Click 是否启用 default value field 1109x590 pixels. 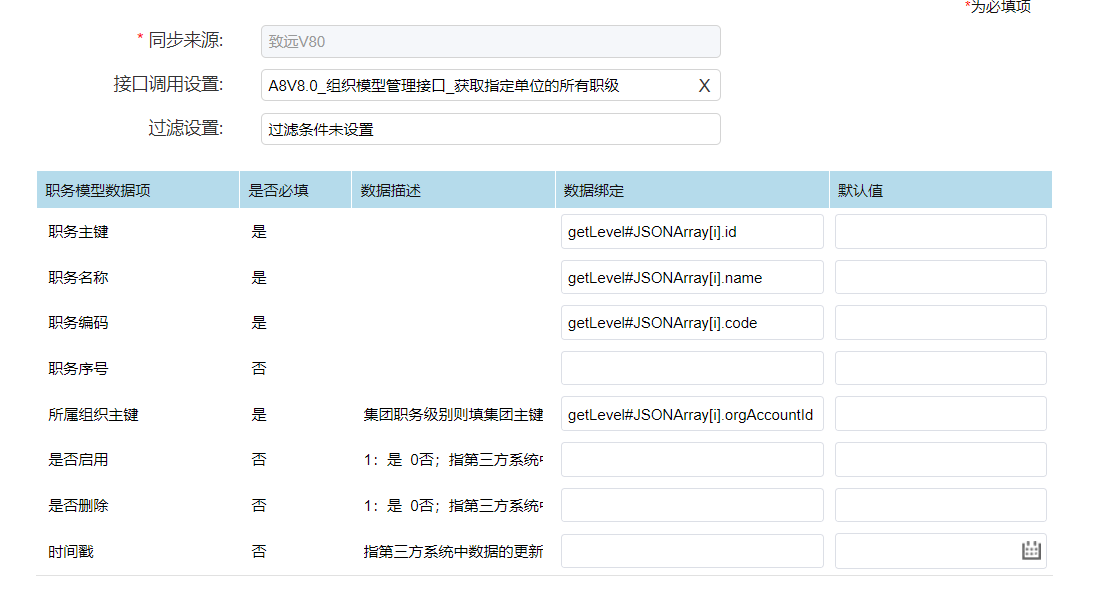tap(941, 460)
